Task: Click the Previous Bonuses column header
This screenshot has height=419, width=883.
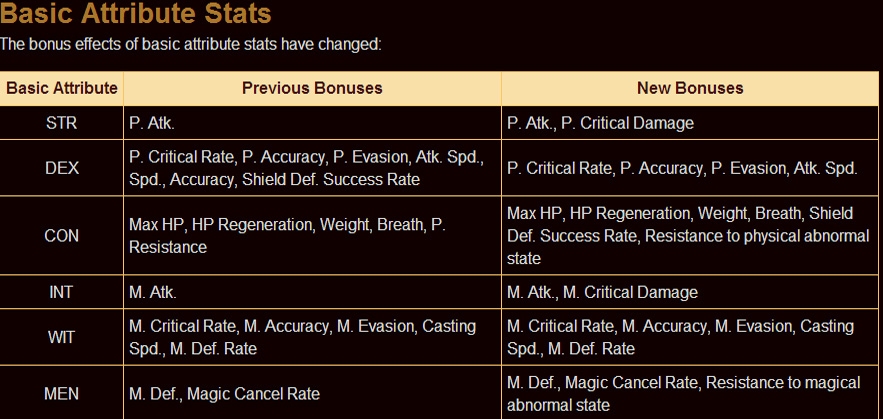Action: (312, 88)
